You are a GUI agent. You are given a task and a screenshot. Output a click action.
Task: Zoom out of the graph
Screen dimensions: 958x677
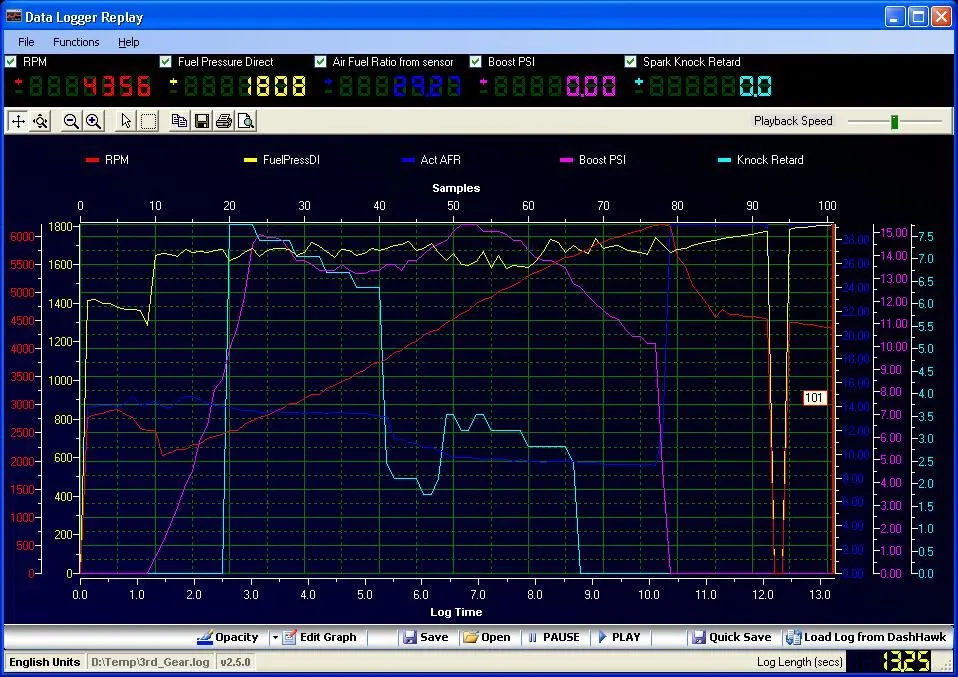71,121
